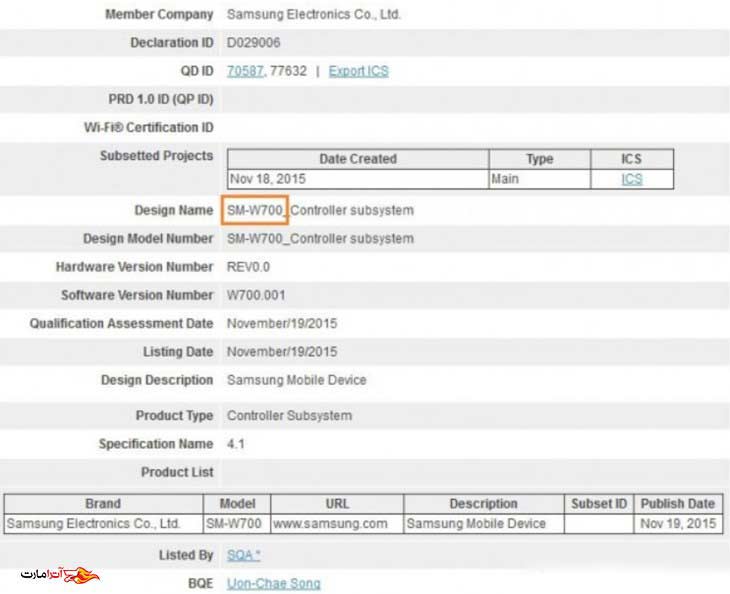Click the Nov 18, 2015 date cell
Screen dimensions: 730x594
(267, 179)
